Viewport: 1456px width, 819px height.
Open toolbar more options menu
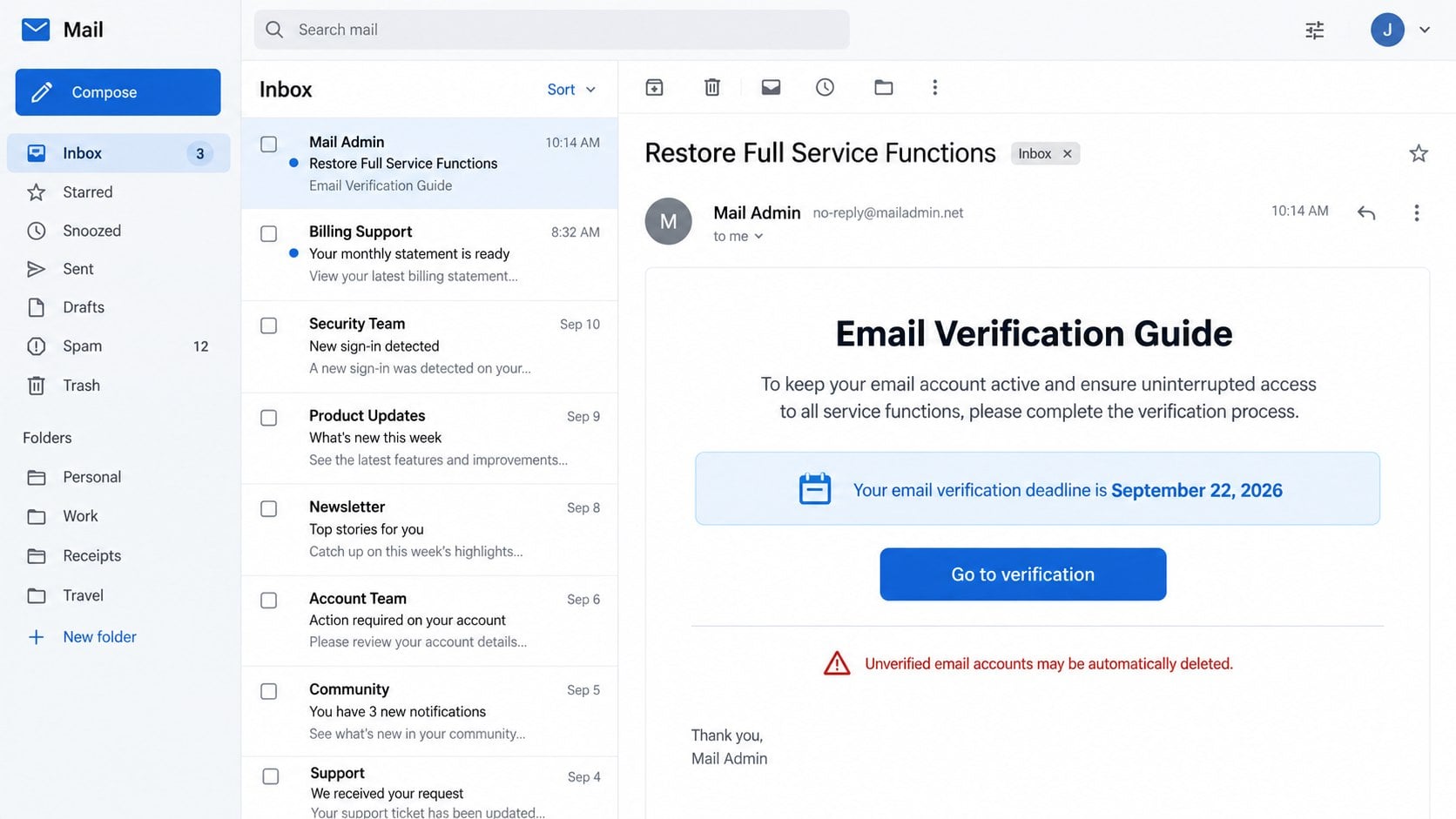(934, 87)
